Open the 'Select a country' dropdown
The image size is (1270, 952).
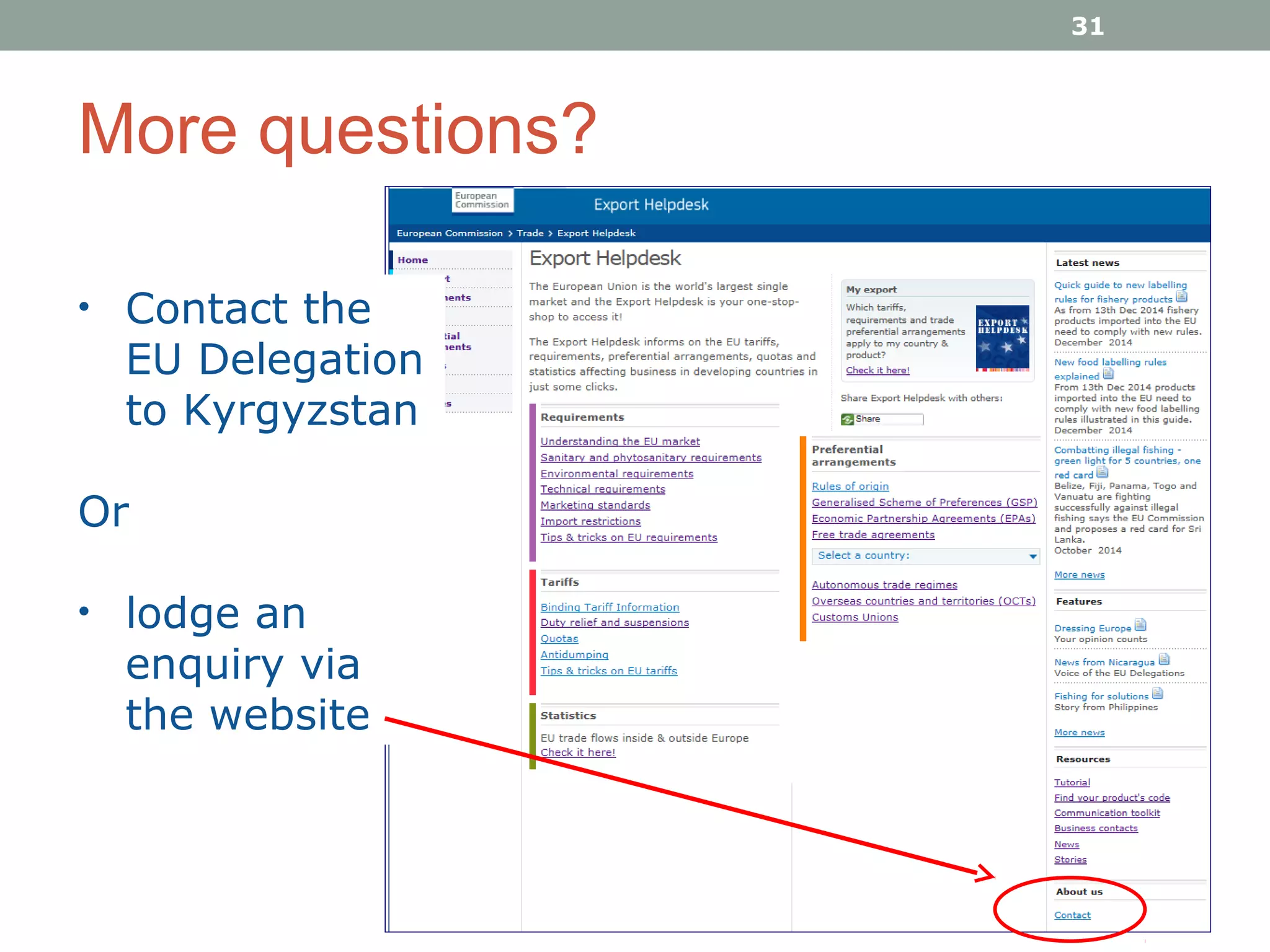coord(918,556)
